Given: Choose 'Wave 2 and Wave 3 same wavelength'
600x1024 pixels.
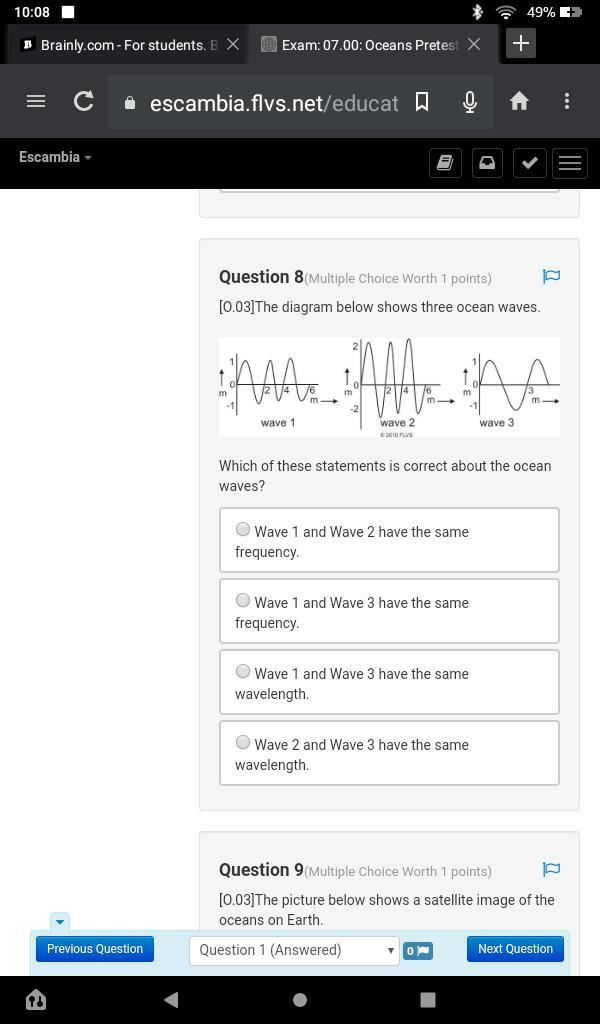Looking at the screenshot, I should [243, 743].
